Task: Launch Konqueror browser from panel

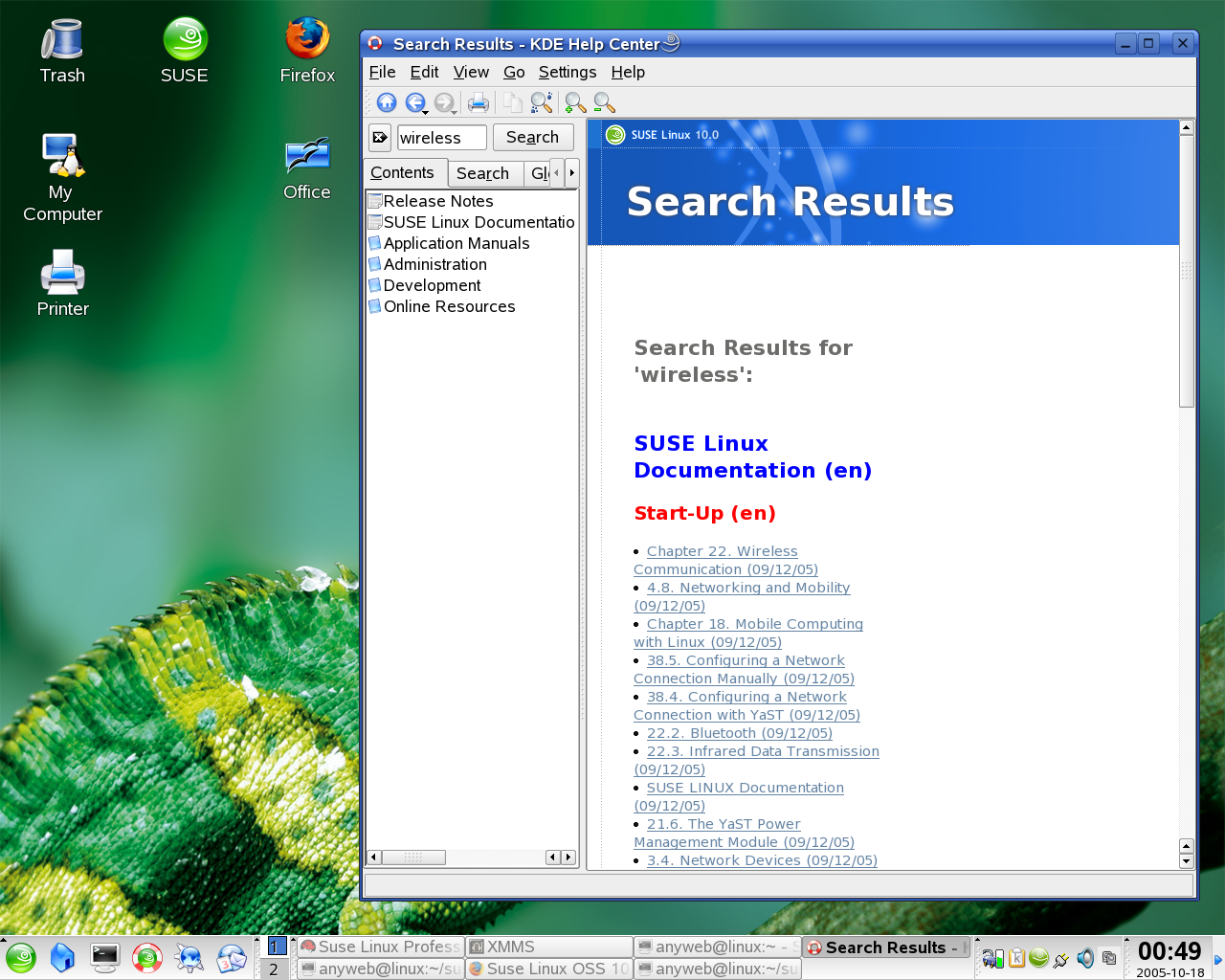Action: 189,958
